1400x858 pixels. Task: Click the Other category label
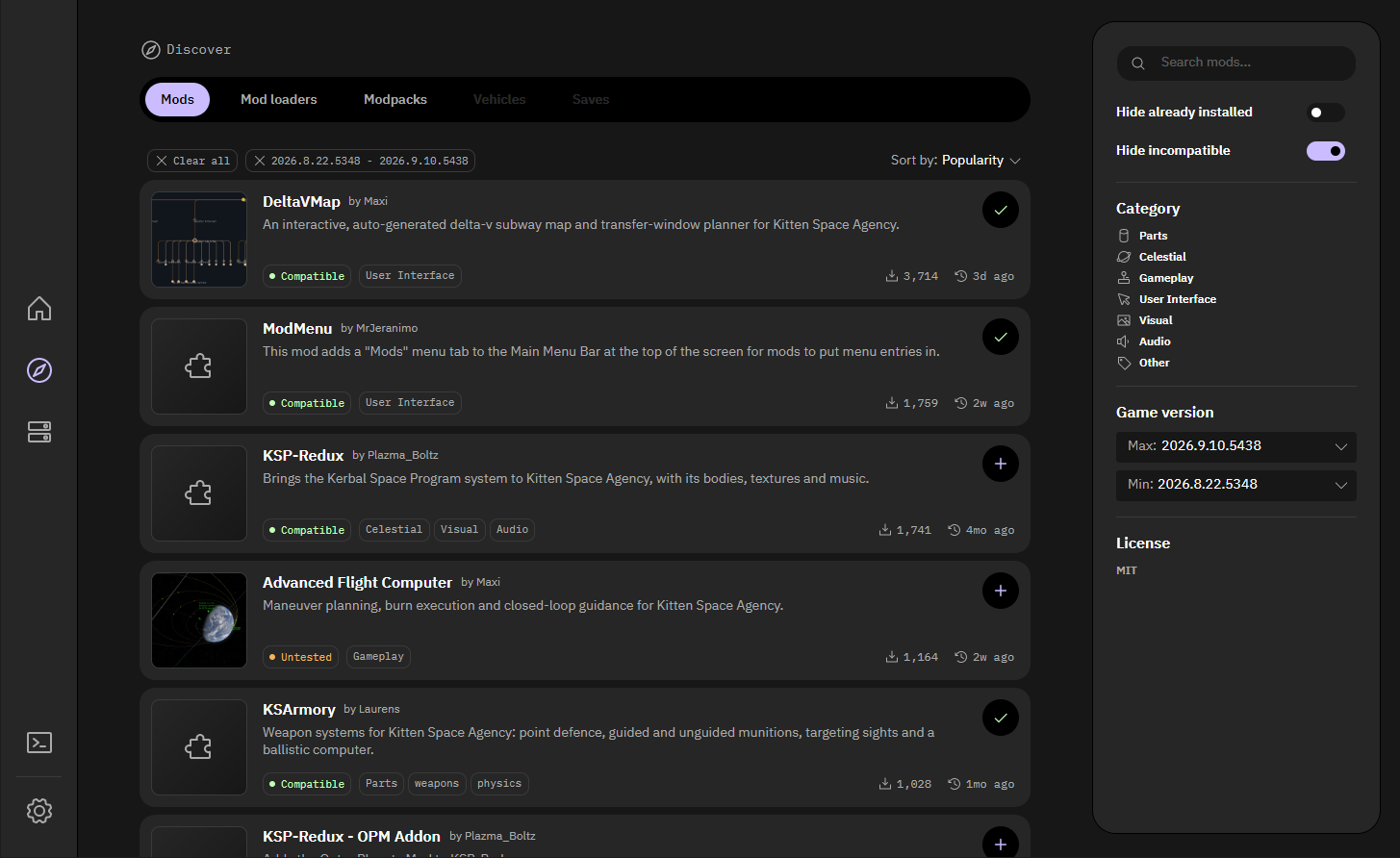1155,363
